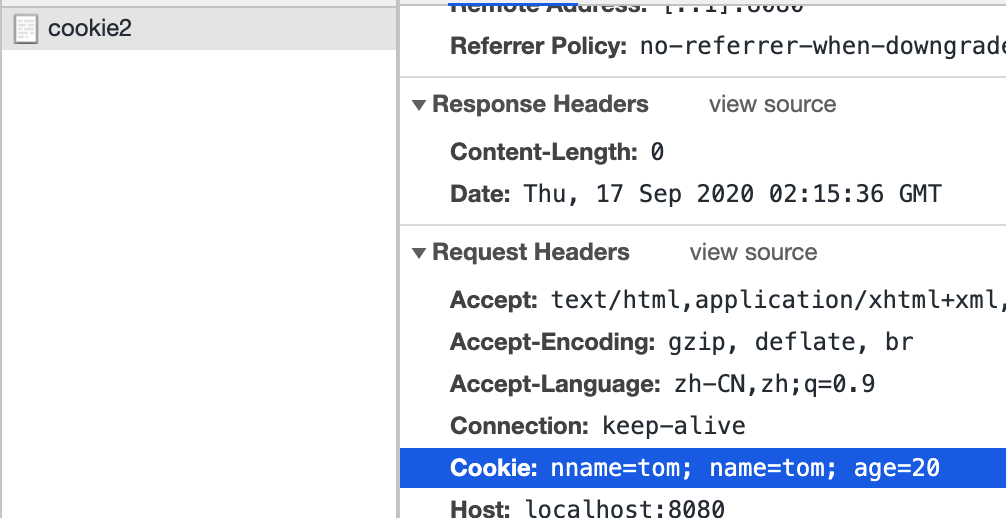Image resolution: width=1006 pixels, height=518 pixels.
Task: Select the Accept-Language header row
Action: [703, 384]
